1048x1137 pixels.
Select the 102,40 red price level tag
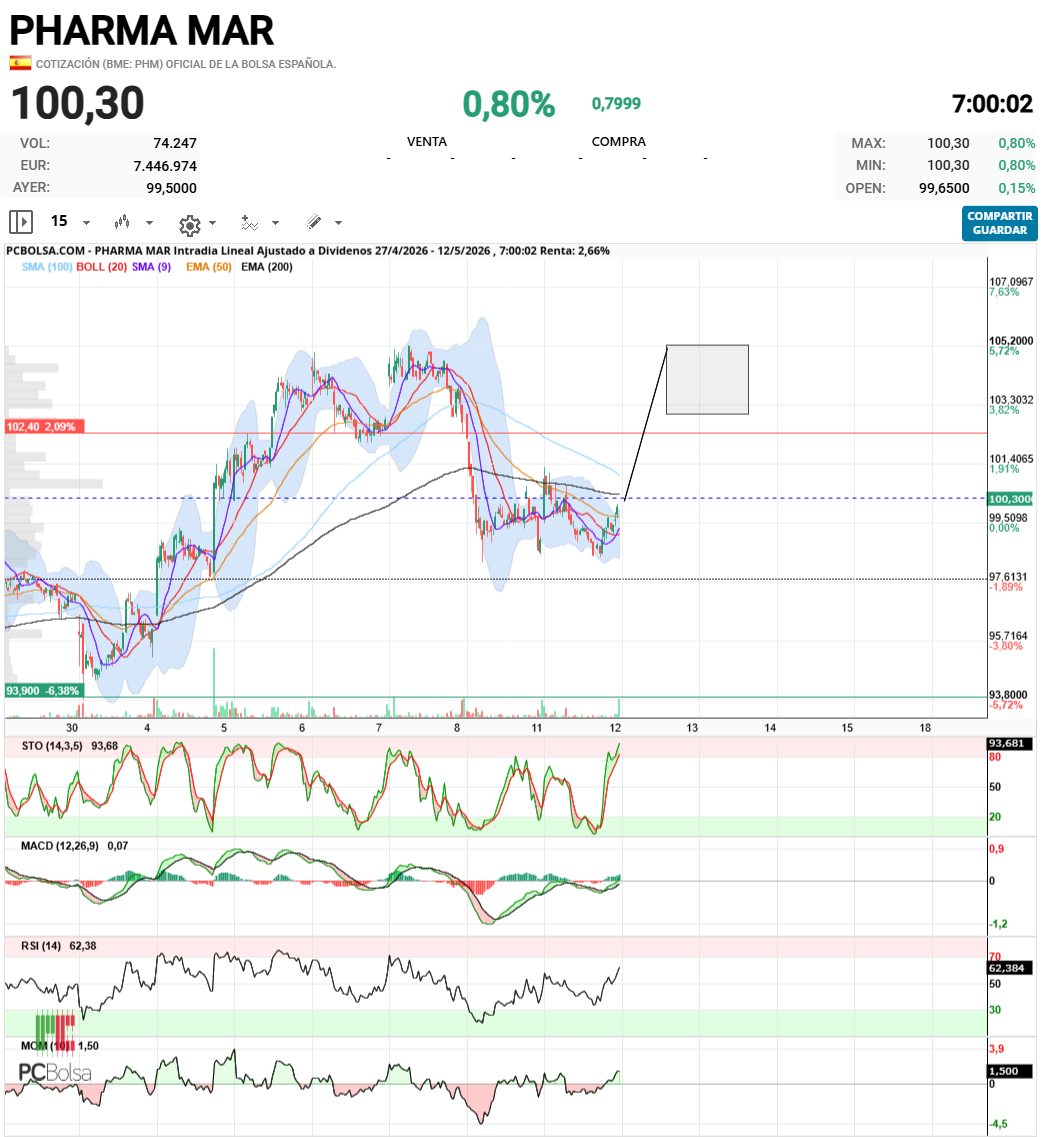coord(44,426)
